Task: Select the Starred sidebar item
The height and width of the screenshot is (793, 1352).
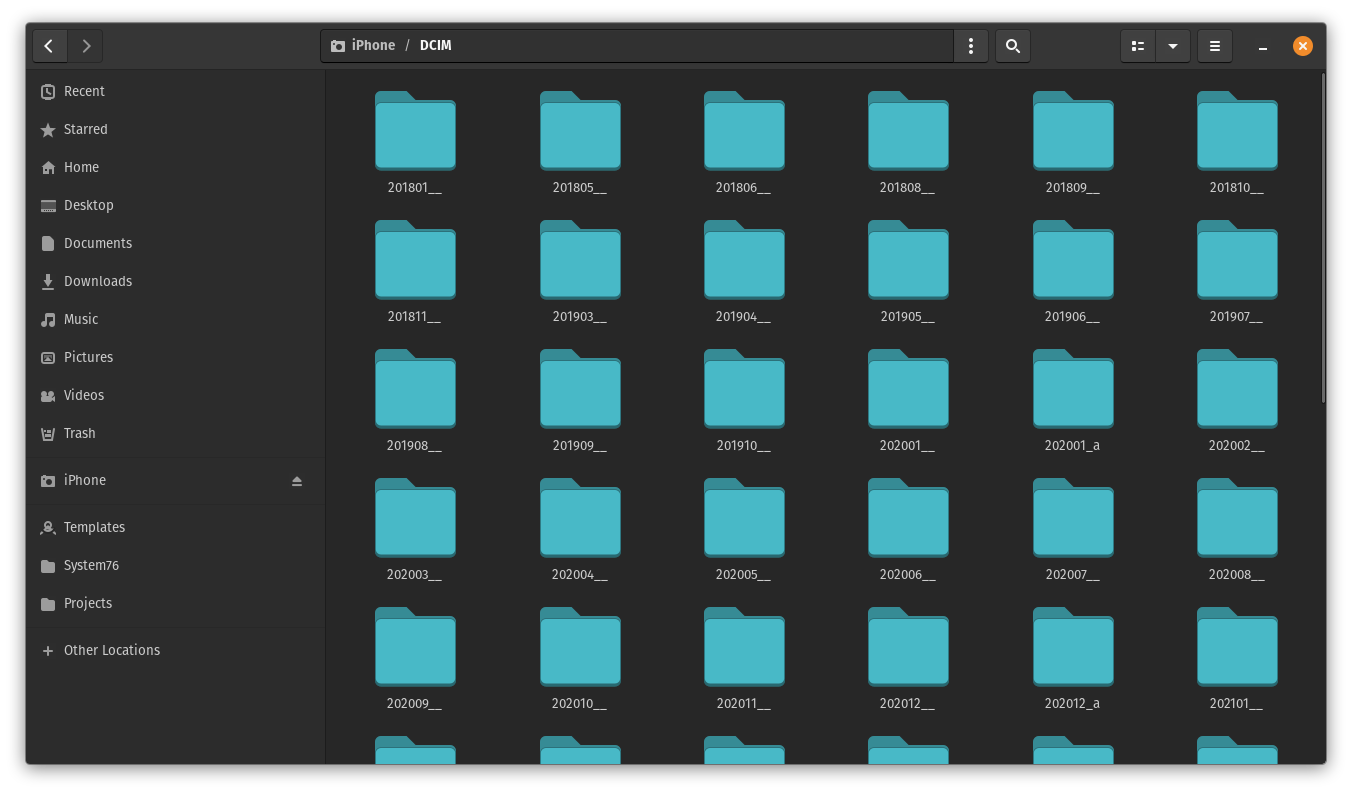Action: click(x=86, y=129)
